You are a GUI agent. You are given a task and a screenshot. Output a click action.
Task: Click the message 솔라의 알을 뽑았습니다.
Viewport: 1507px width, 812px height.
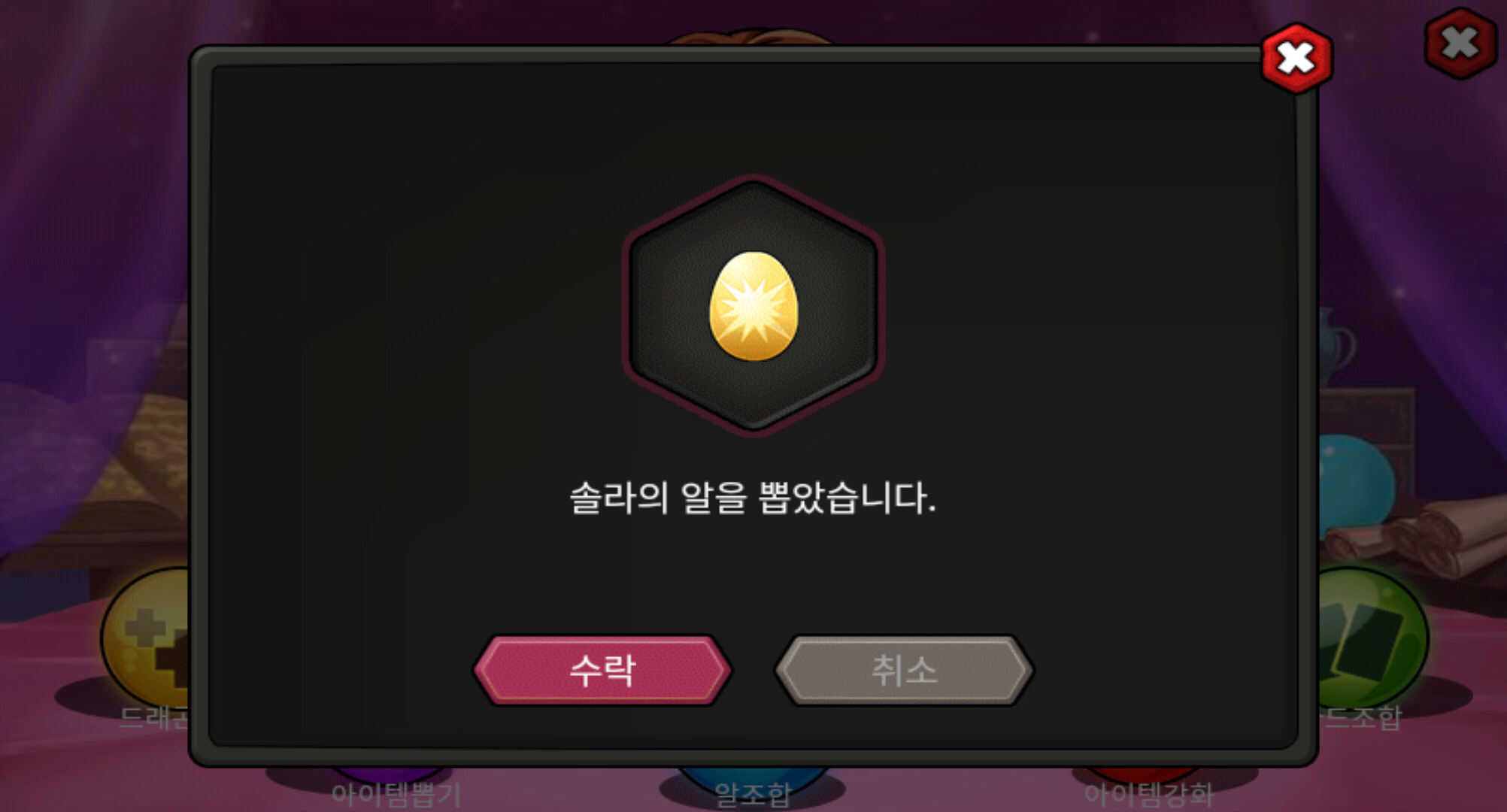point(753,498)
